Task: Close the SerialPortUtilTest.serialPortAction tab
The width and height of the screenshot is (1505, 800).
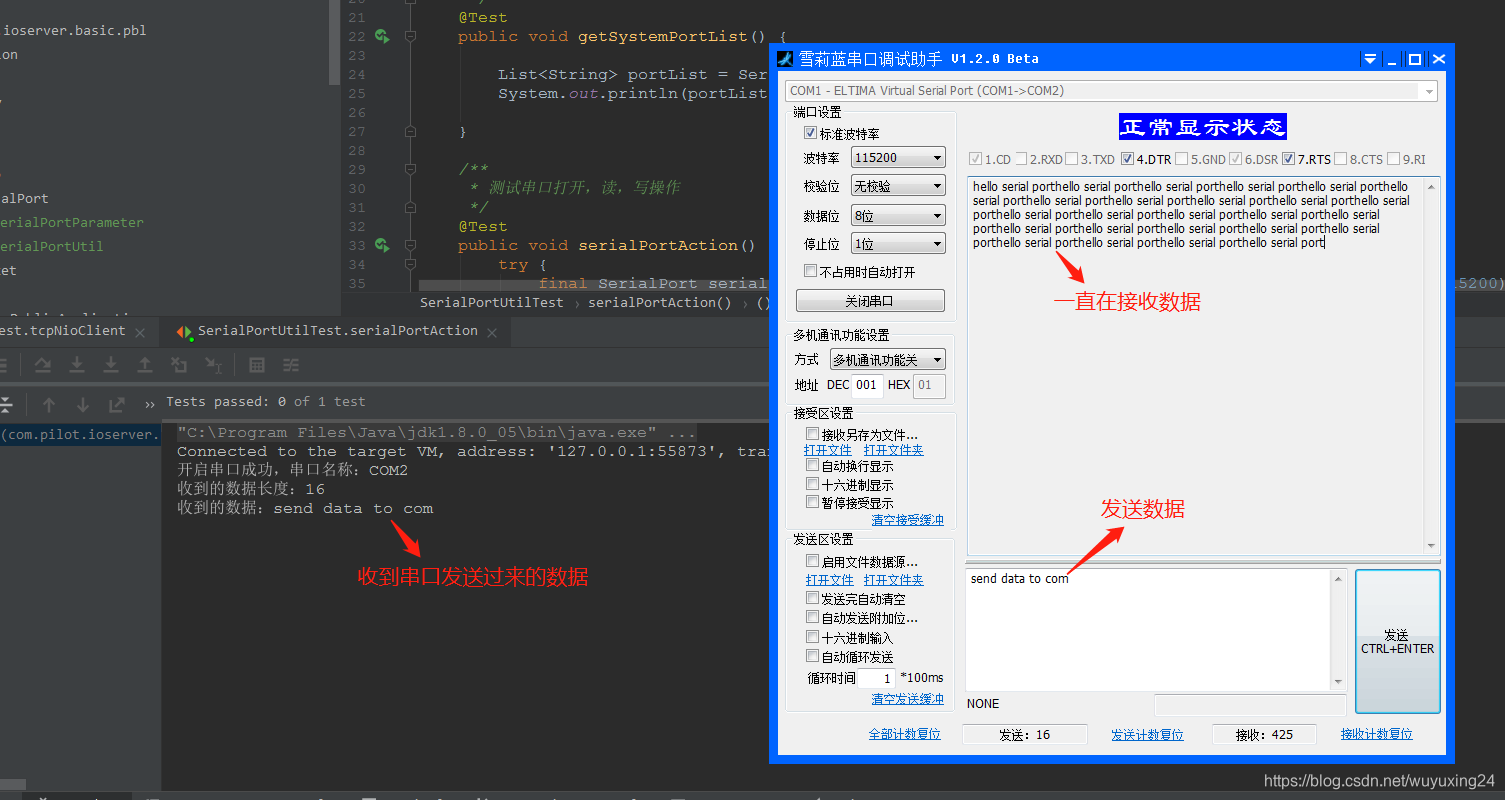Action: [493, 332]
